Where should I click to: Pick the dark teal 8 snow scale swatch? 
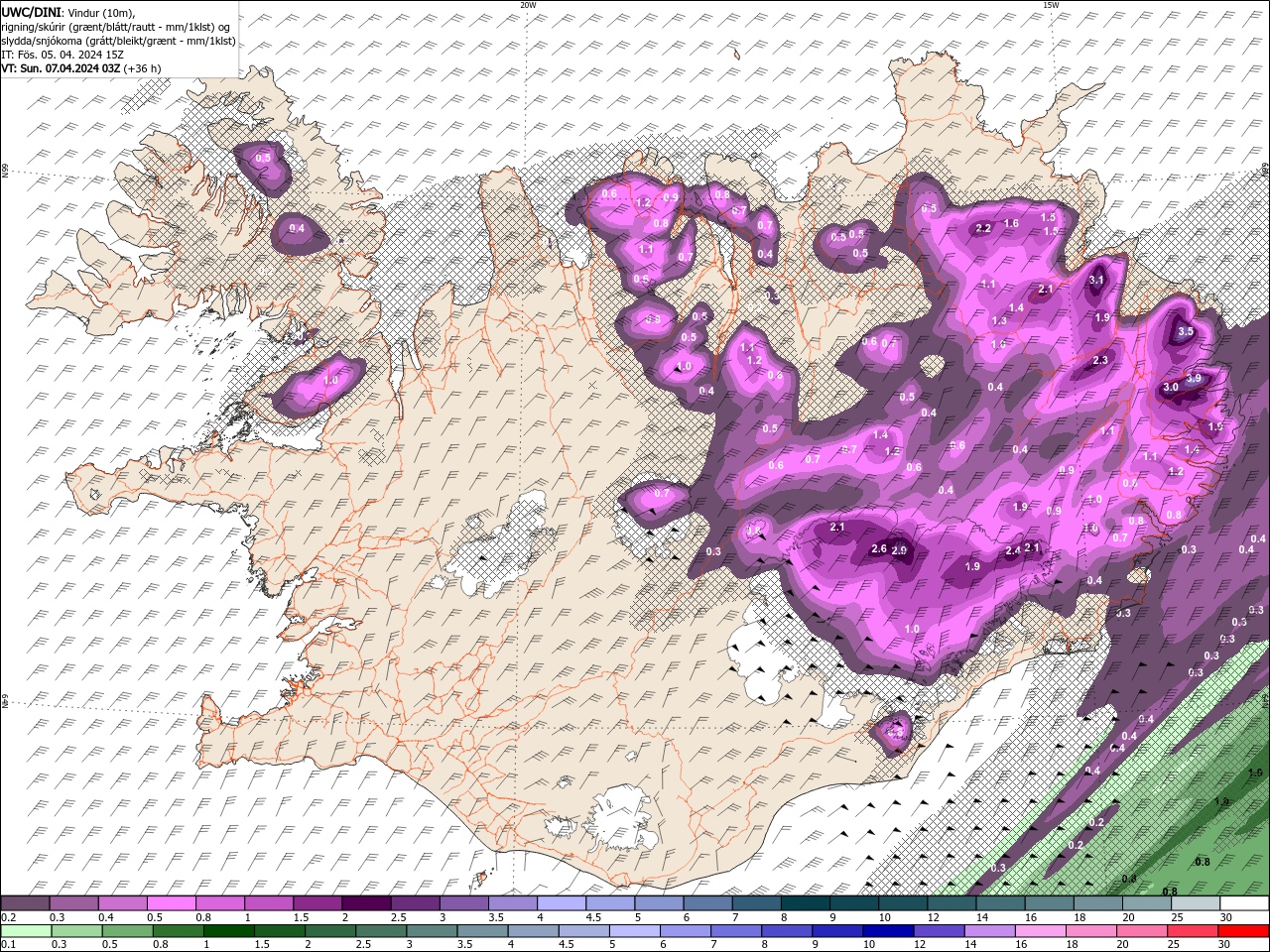(805, 903)
